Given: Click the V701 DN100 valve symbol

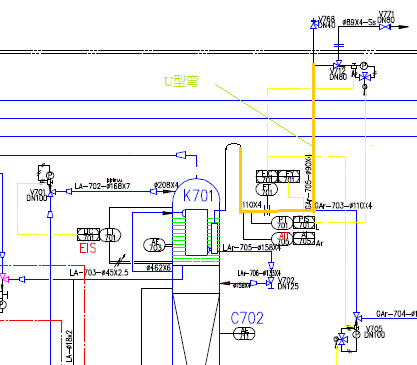Looking at the screenshot, I should (51, 192).
